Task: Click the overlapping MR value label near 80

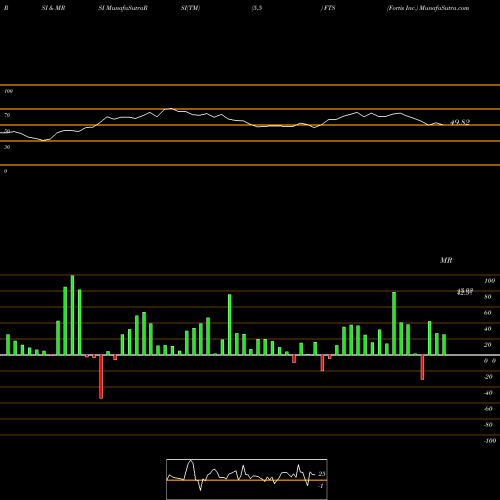Action: [x=465, y=292]
